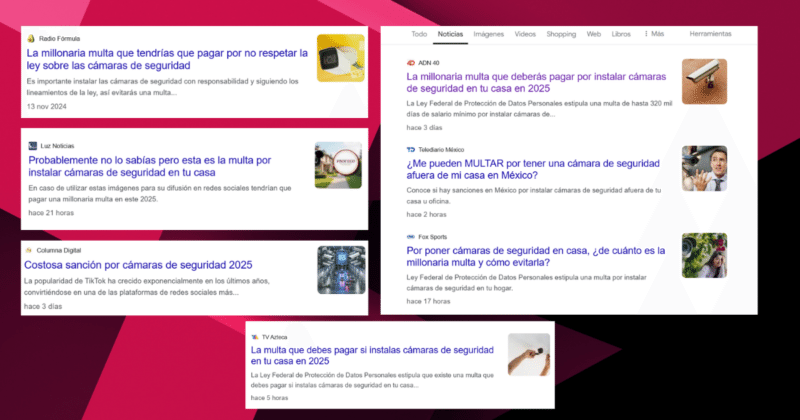The image size is (800, 420).
Task: Click the 'hace 2 horas' timestamp
Action: click(x=426, y=214)
